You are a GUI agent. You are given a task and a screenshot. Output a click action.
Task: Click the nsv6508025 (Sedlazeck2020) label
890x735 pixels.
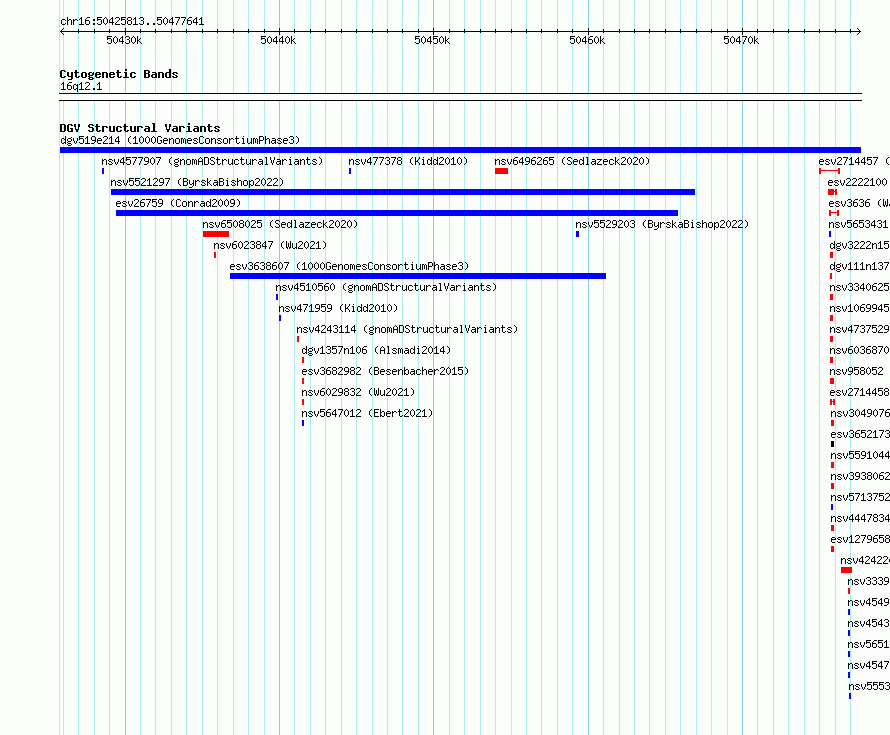point(280,224)
